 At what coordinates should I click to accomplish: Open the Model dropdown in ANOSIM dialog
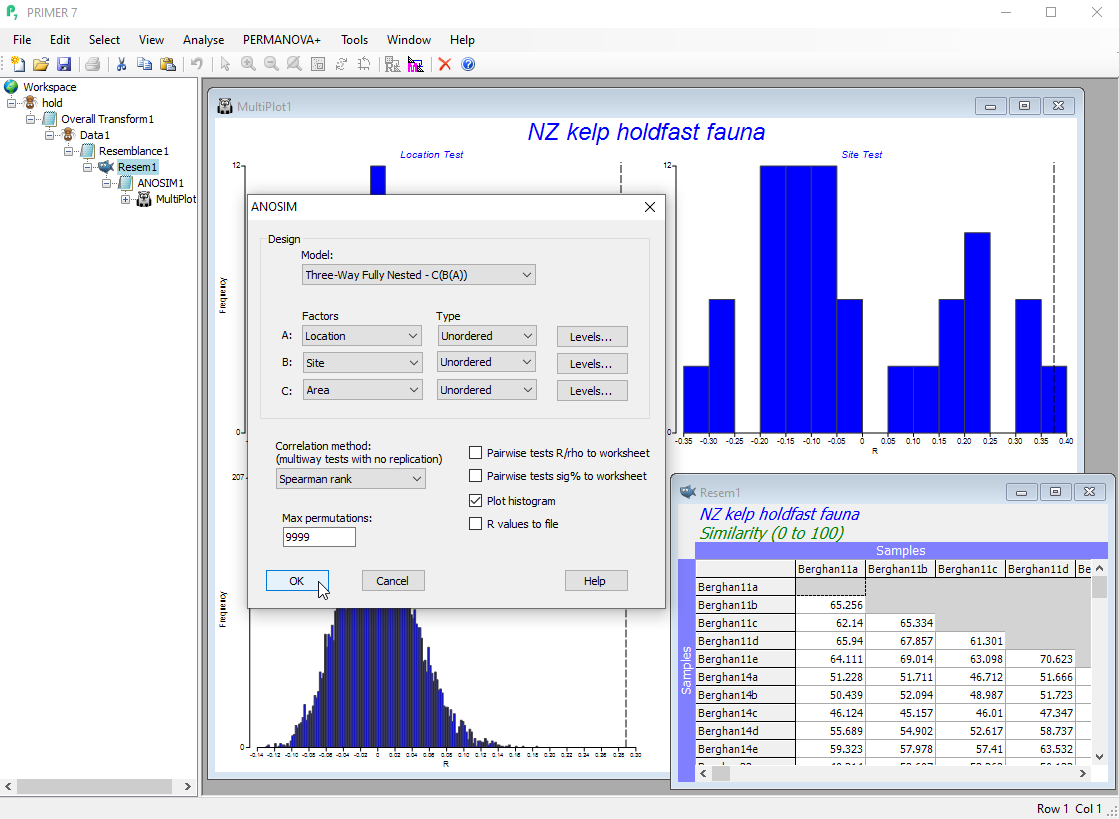pyautogui.click(x=418, y=275)
